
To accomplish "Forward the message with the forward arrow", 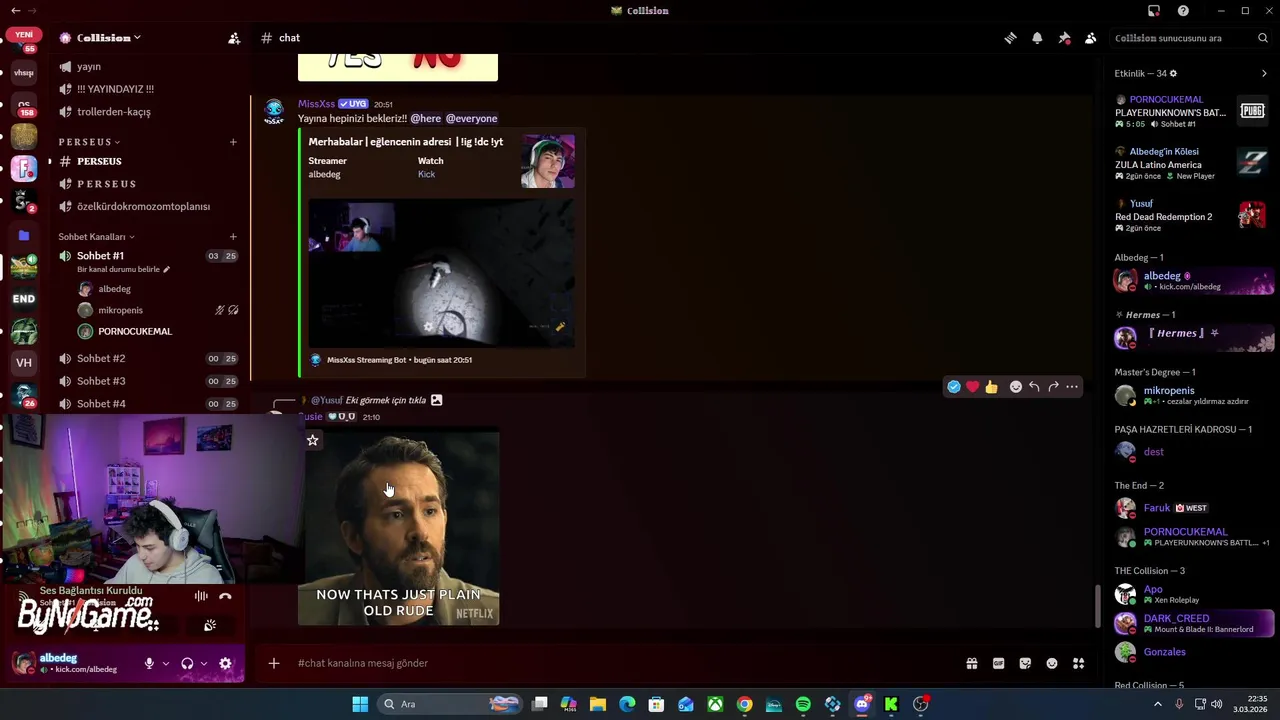I will click(x=1053, y=387).
